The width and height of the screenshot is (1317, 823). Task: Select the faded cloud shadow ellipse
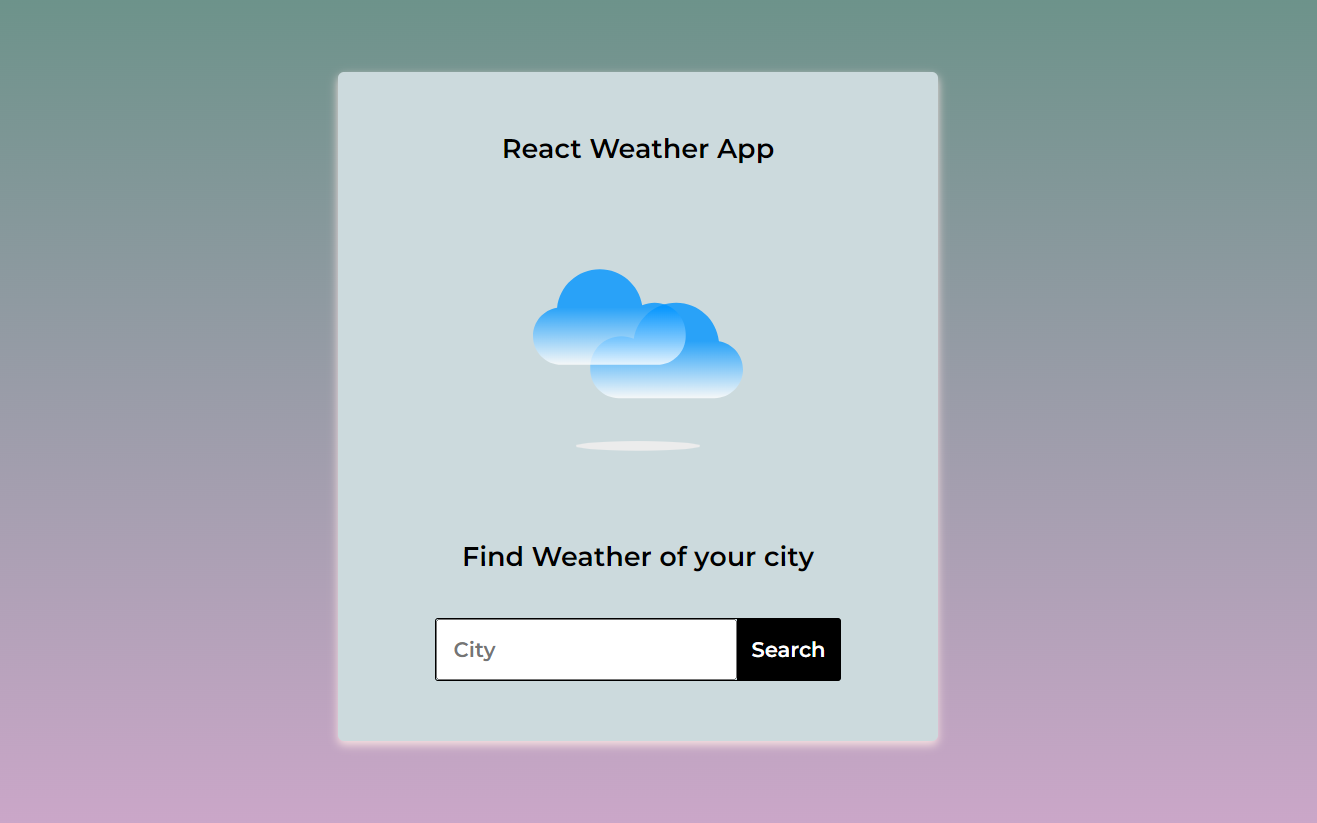coord(637,445)
